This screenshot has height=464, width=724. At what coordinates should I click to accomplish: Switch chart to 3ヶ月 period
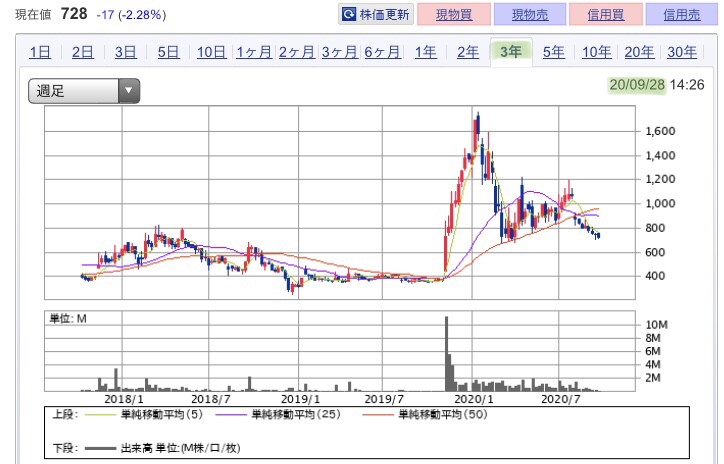click(339, 52)
